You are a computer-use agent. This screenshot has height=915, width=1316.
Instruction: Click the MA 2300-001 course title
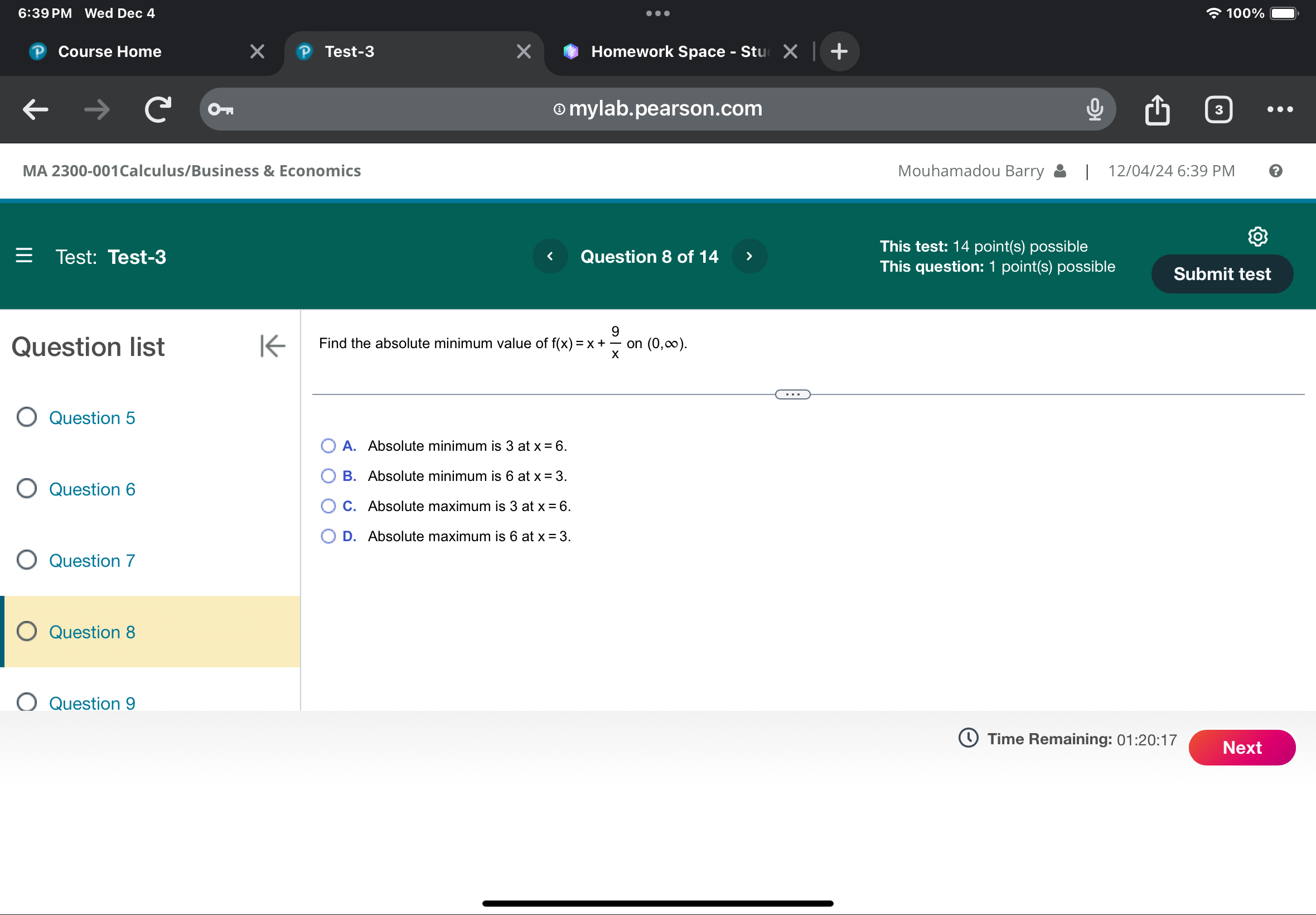coord(192,171)
